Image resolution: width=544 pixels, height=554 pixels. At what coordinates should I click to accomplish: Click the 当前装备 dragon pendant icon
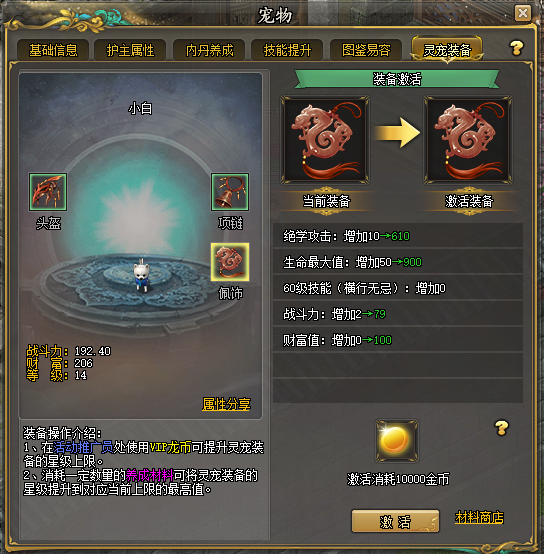(325, 140)
